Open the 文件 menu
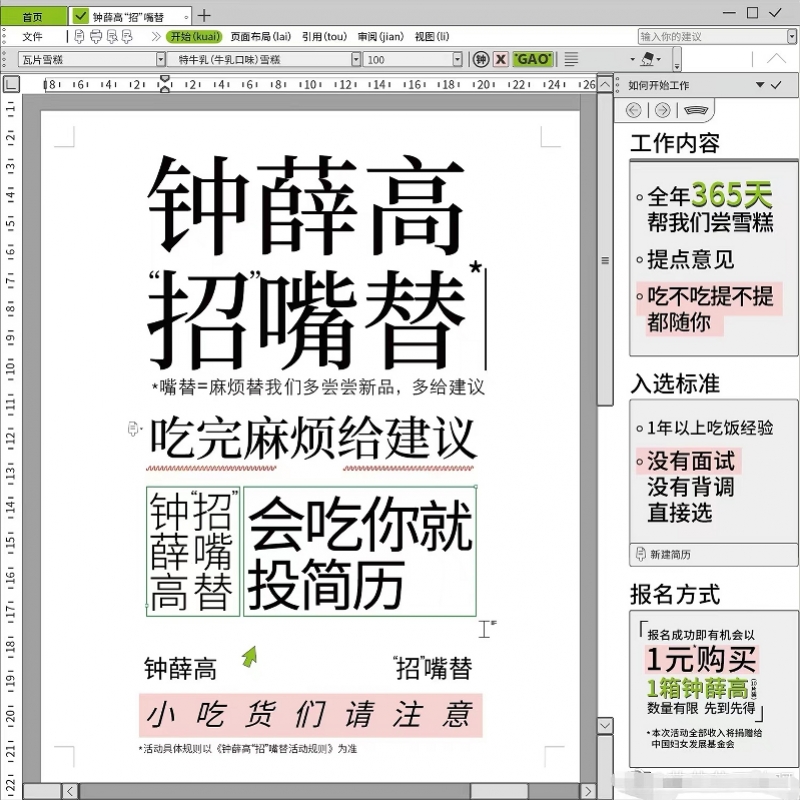800x800 pixels. 35,36
